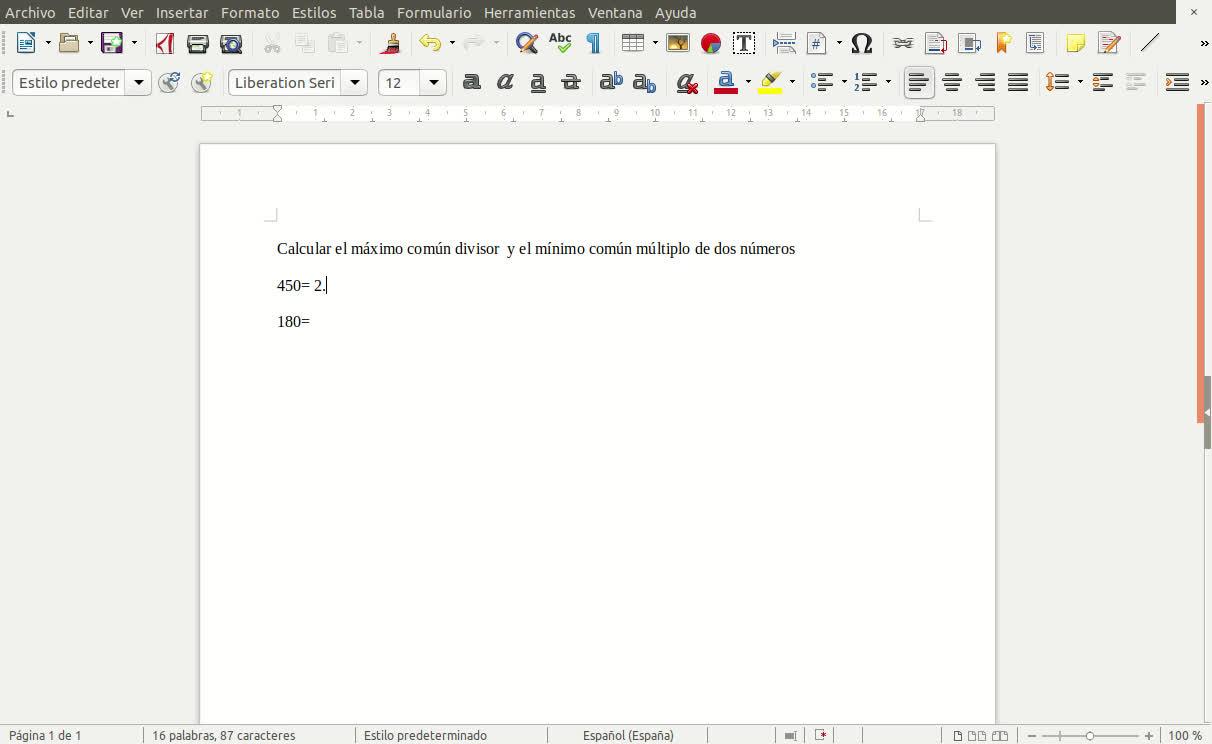The height and width of the screenshot is (744, 1212).
Task: Toggle formatting marks with pilcrow icon
Action: (593, 43)
